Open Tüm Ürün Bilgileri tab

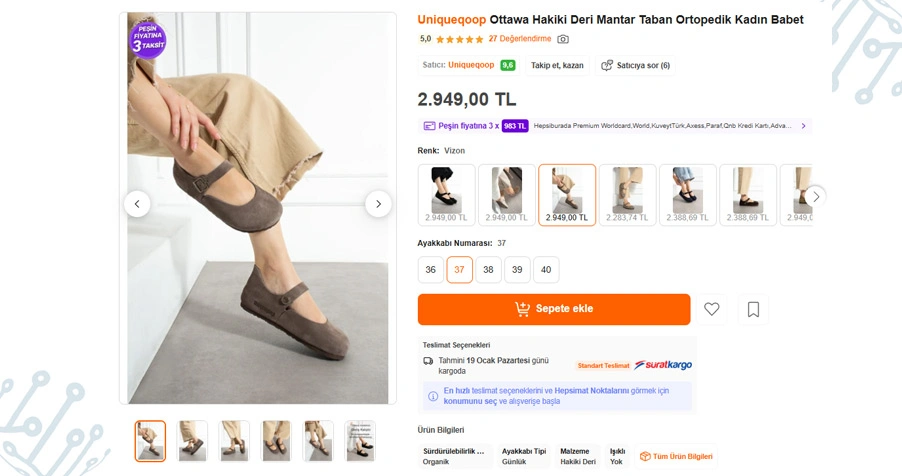coord(676,456)
